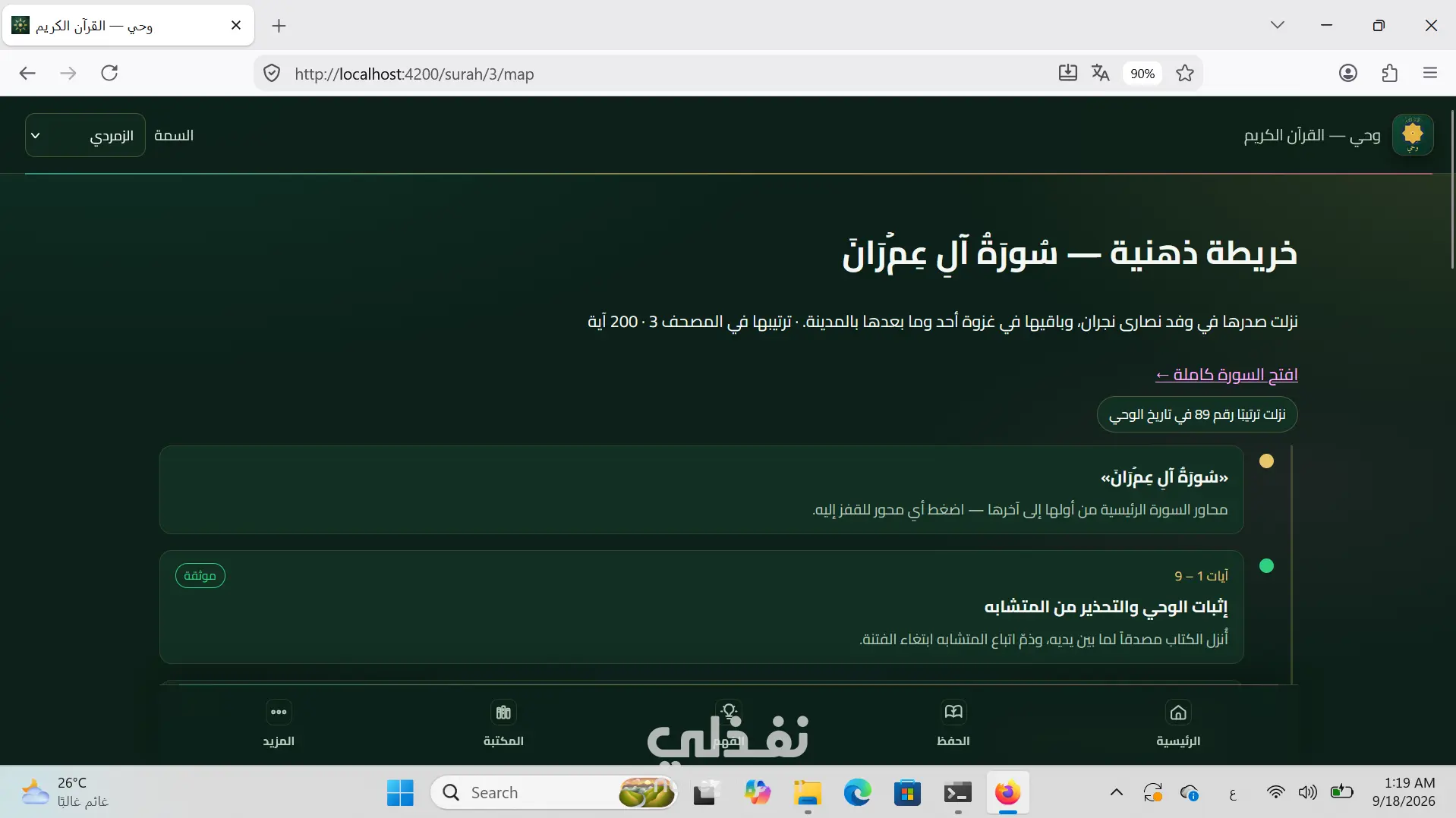
Task: Open the Firefox extensions puzzle icon
Action: point(1389,73)
